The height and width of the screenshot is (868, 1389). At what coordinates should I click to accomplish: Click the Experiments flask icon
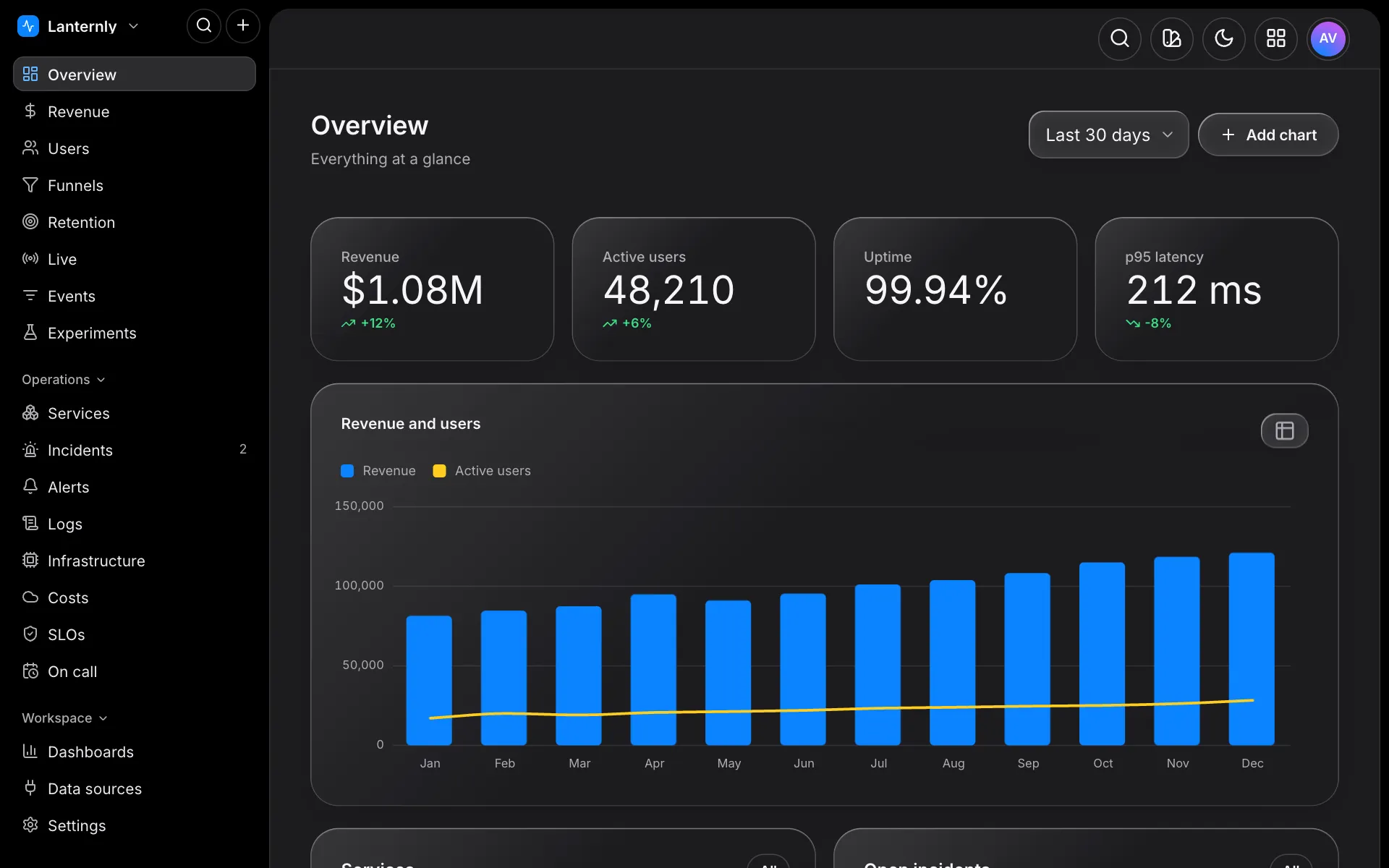(x=30, y=332)
